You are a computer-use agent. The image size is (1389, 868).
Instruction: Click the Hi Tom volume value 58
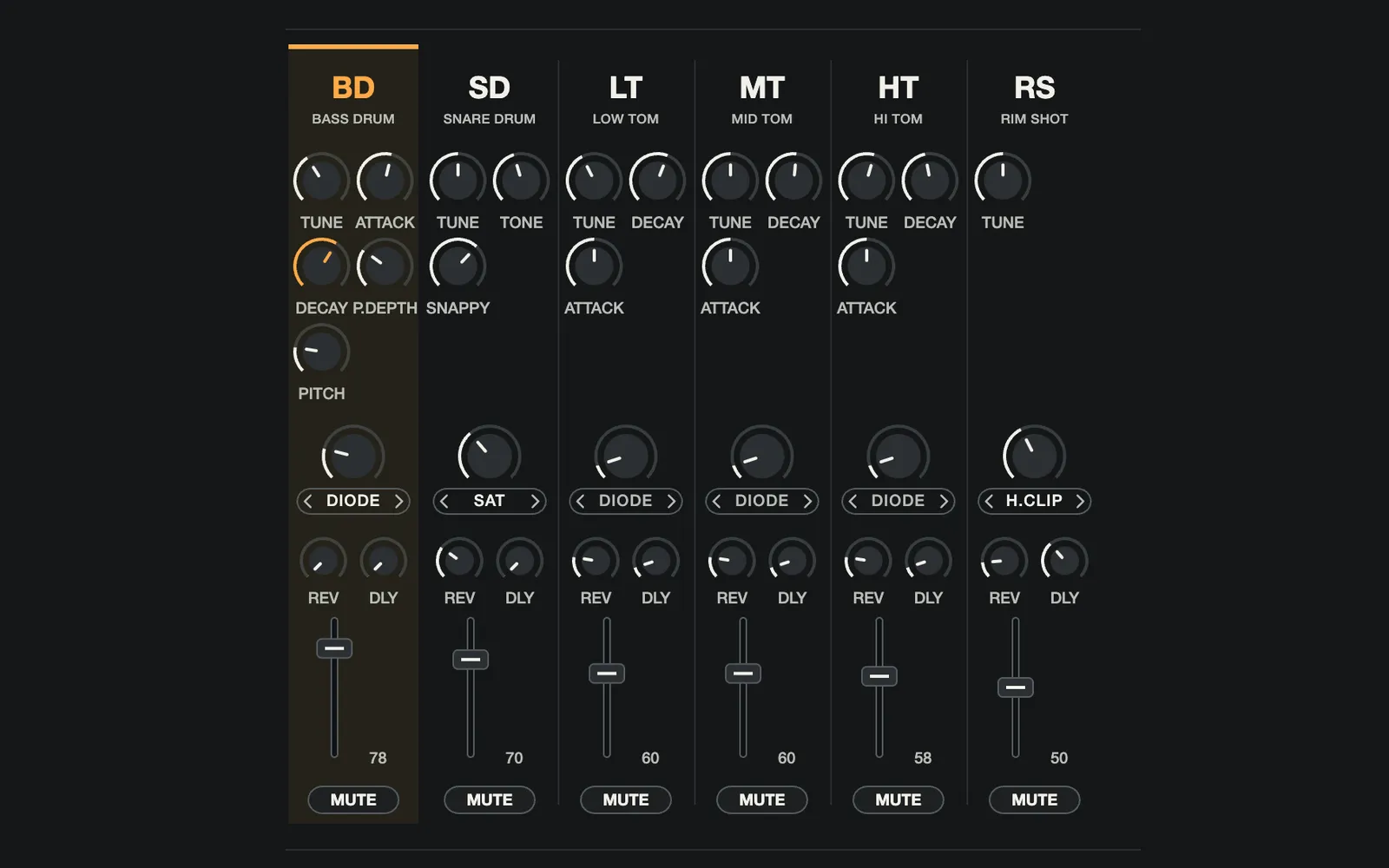(923, 758)
